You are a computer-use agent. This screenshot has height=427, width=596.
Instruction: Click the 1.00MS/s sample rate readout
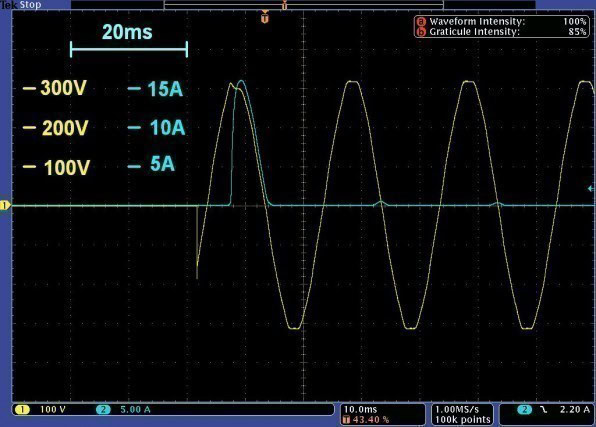tap(457, 410)
